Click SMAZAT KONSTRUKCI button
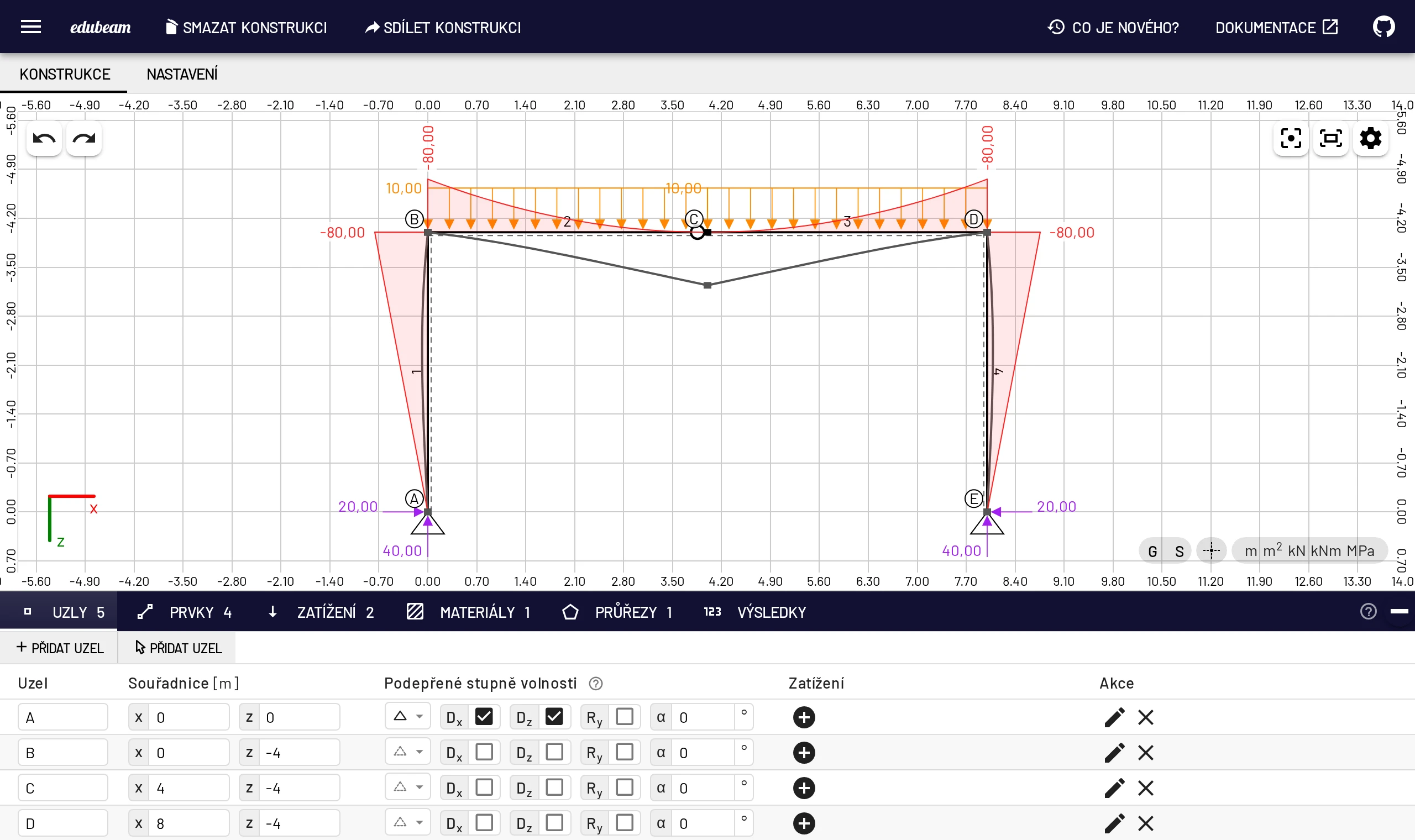Screen dimensions: 1415x840 245,27
